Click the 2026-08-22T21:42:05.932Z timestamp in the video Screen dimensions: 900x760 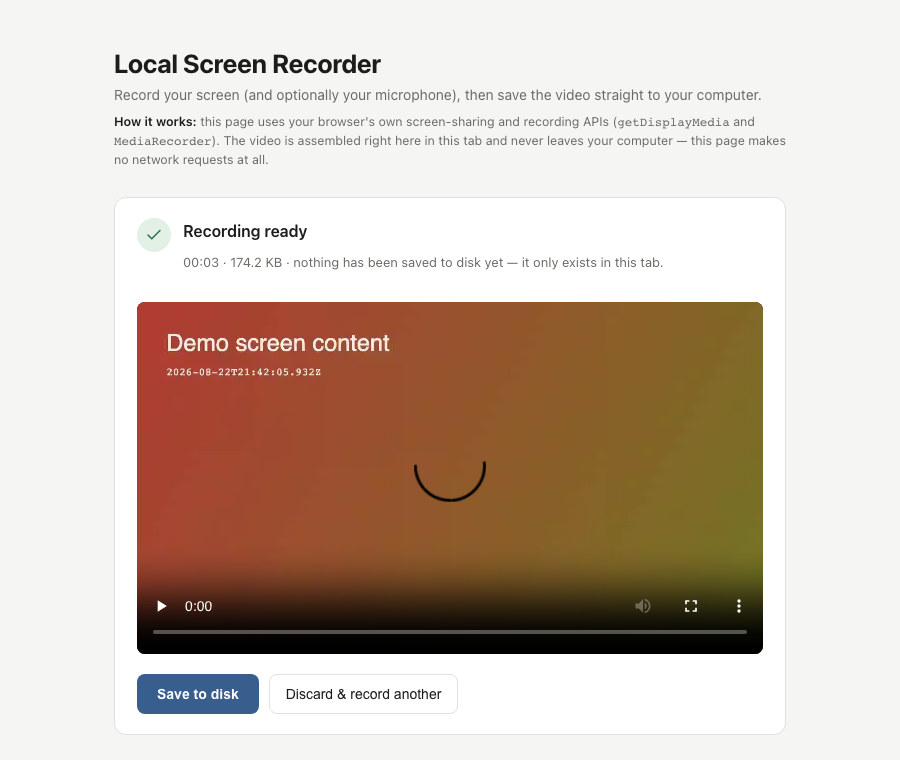click(x=244, y=372)
